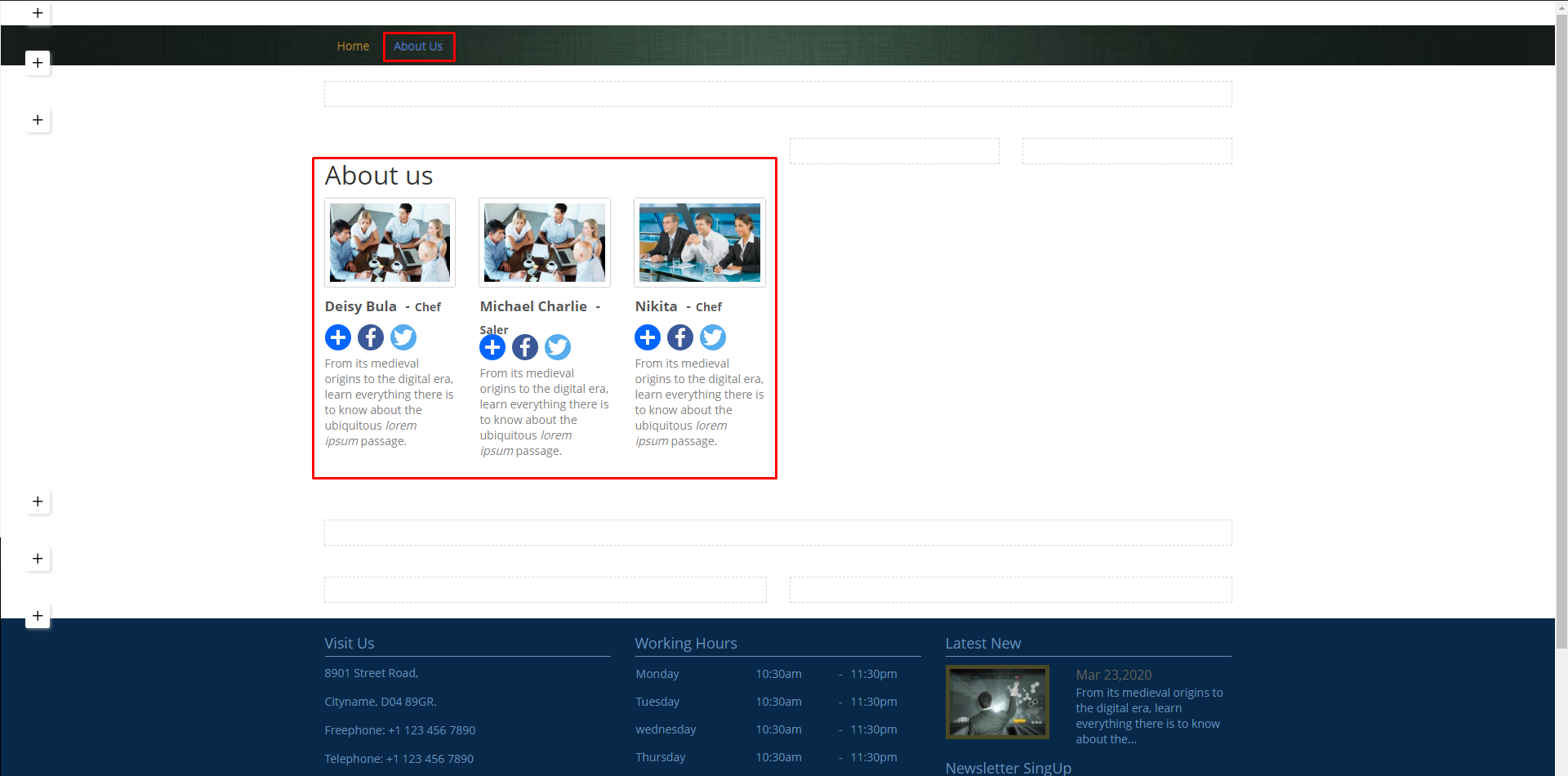The image size is (1568, 776).
Task: Click the 'Freephone: +1 123 456 7890' line
Action: pos(400,730)
